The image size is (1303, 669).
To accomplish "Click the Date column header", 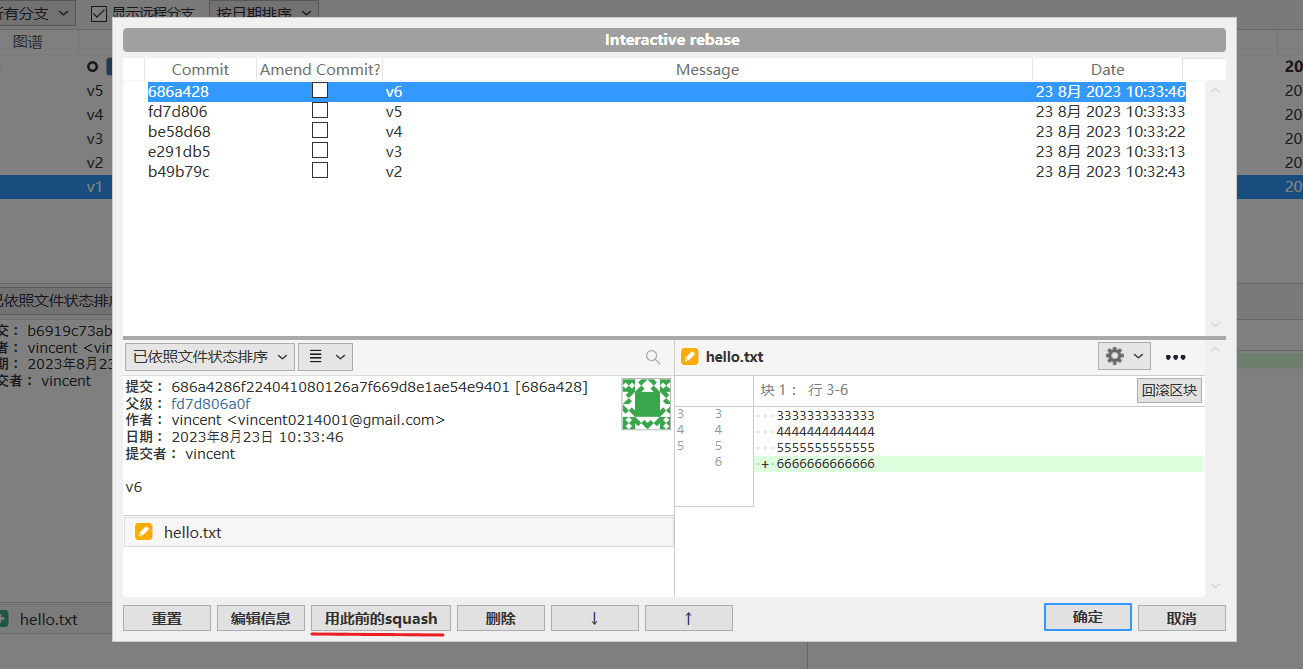I will 1107,70.
